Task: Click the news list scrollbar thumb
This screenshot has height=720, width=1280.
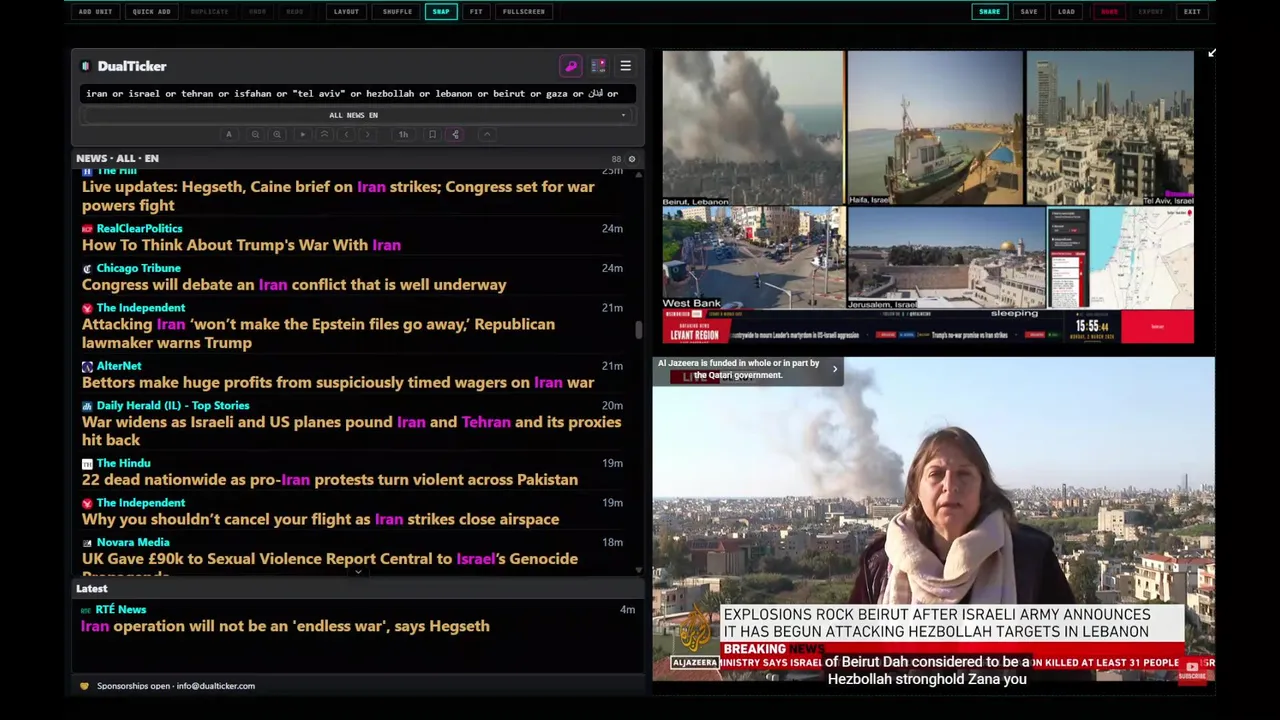Action: point(639,330)
